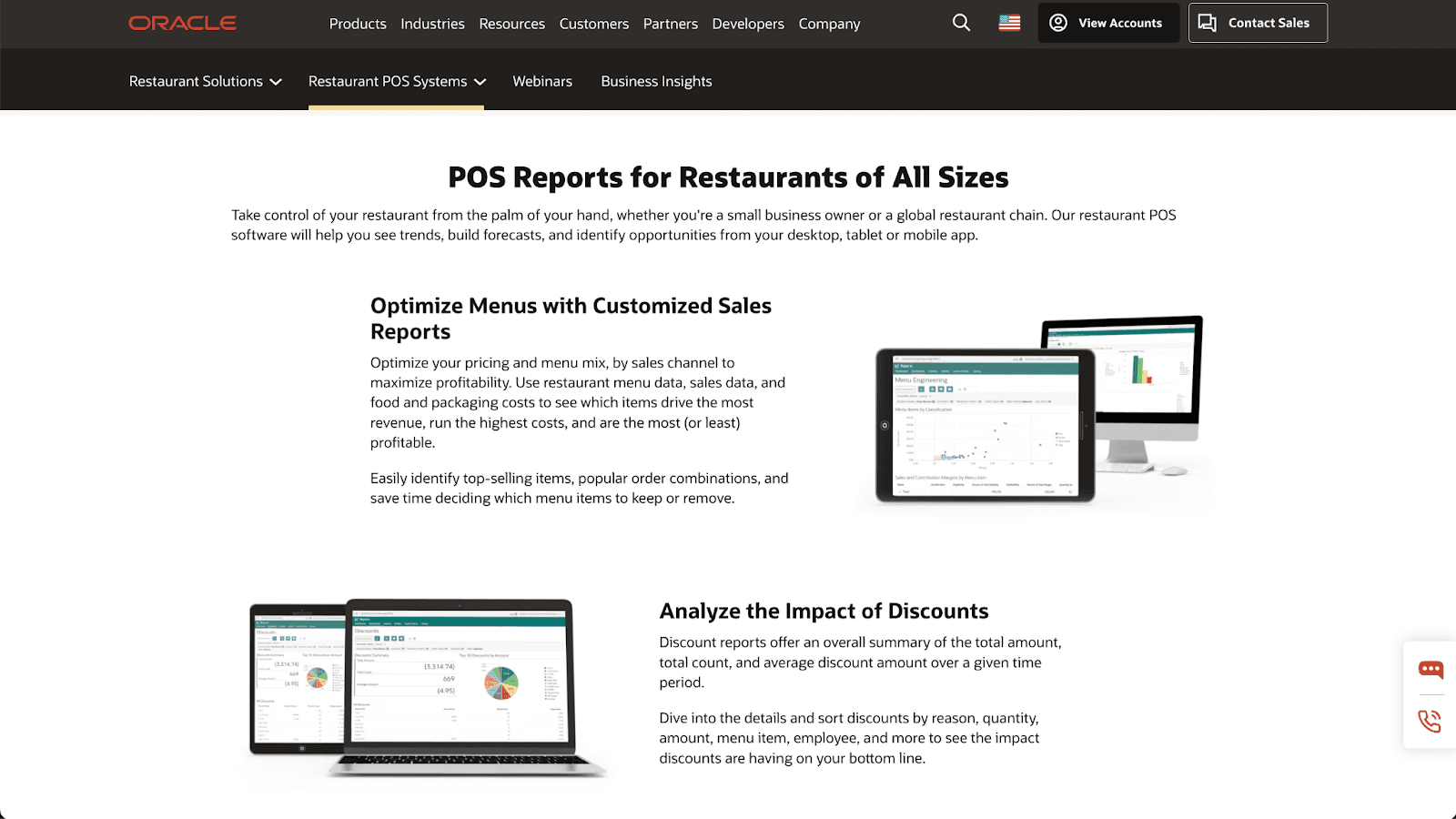Open the Industries menu
The image size is (1456, 819).
click(x=432, y=24)
